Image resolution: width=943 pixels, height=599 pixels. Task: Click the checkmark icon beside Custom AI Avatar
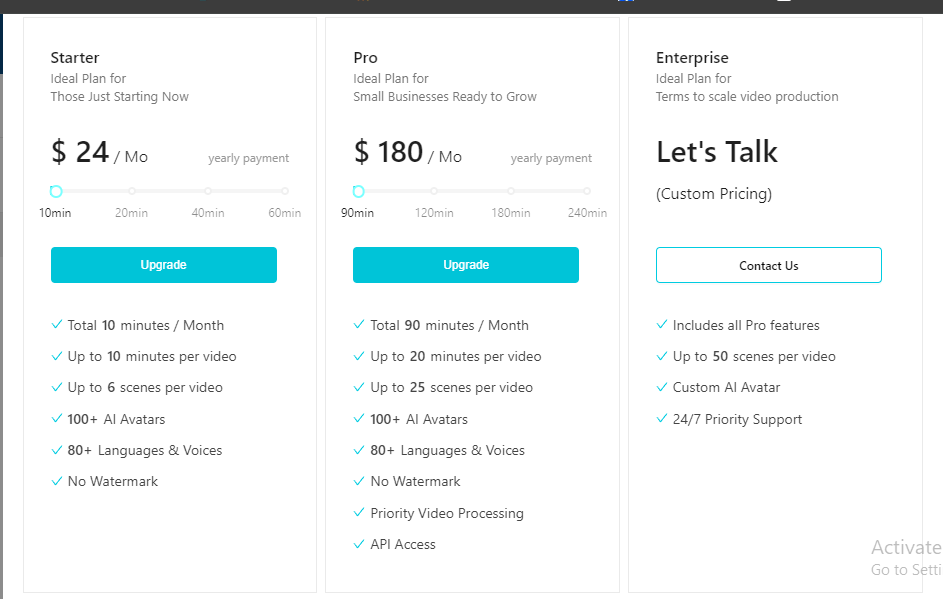click(x=662, y=387)
